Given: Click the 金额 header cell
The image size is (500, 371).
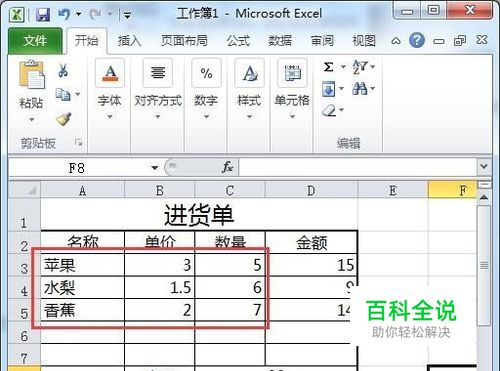Looking at the screenshot, I should [311, 242].
